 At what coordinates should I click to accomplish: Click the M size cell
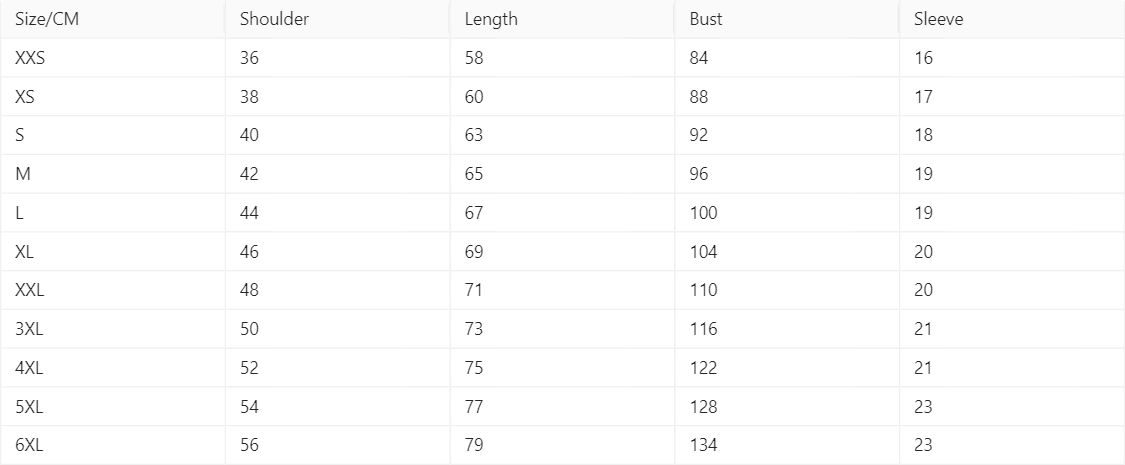point(23,174)
